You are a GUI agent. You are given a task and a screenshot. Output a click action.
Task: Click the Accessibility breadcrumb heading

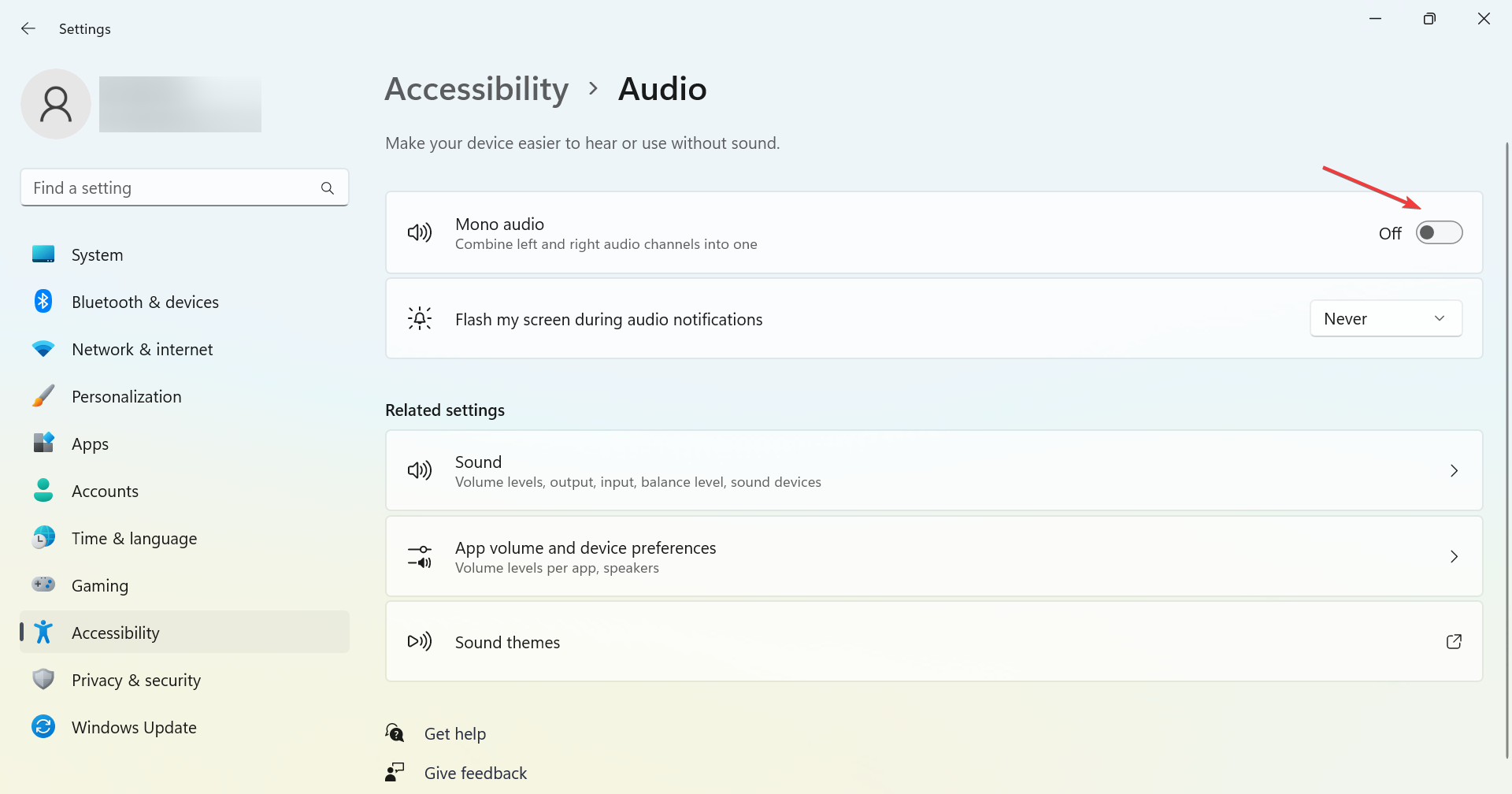click(476, 89)
